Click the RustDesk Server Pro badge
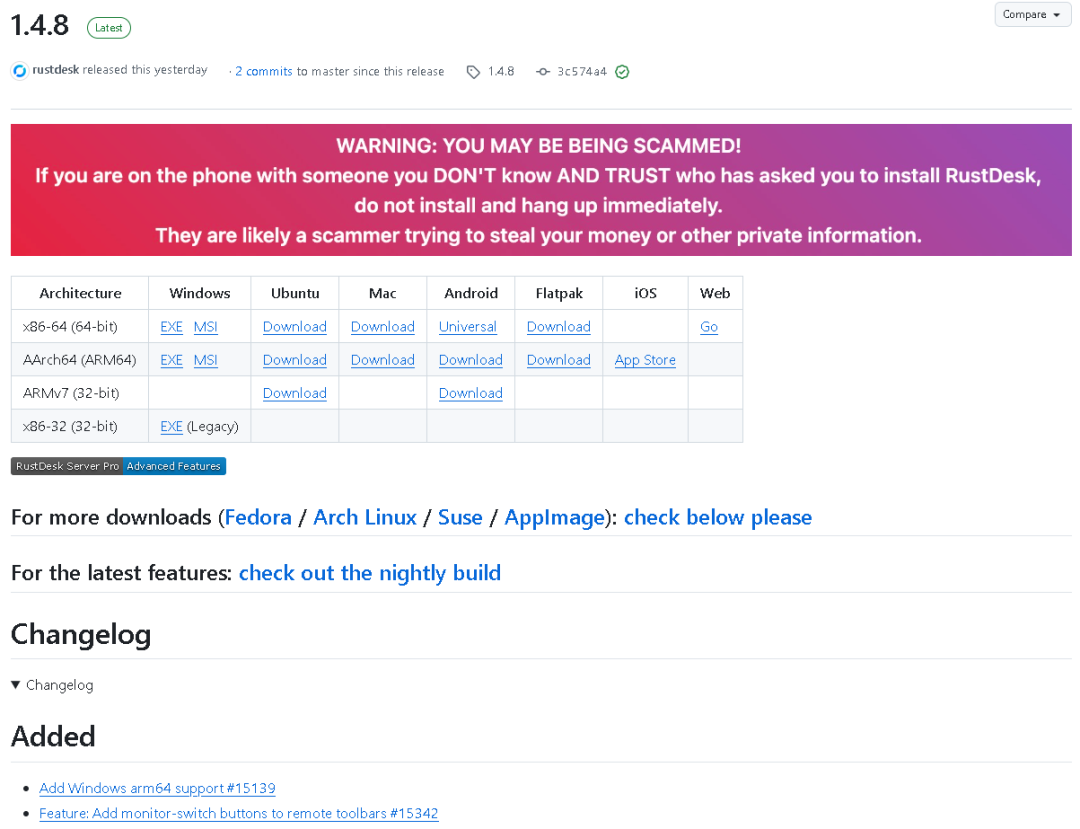The height and width of the screenshot is (829, 1080). click(118, 466)
